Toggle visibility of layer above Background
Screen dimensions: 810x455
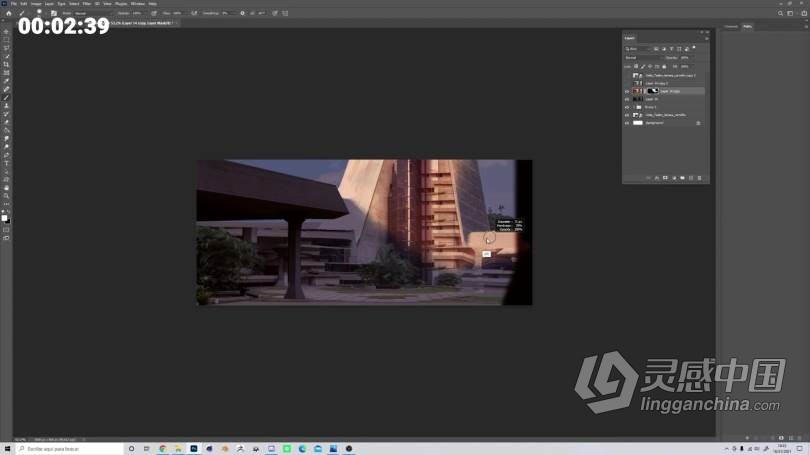(x=627, y=115)
